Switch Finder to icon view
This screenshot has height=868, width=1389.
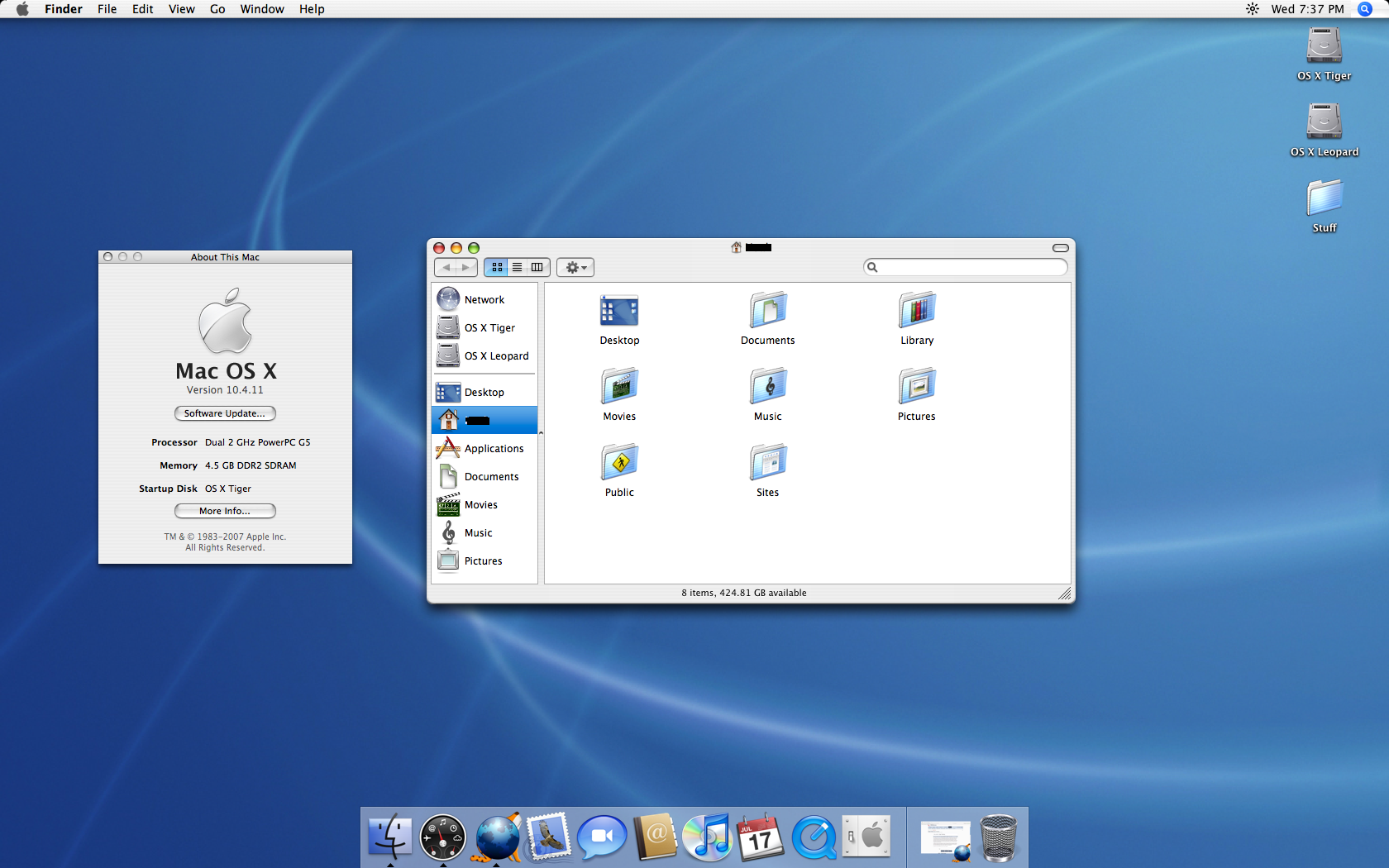pos(497,267)
